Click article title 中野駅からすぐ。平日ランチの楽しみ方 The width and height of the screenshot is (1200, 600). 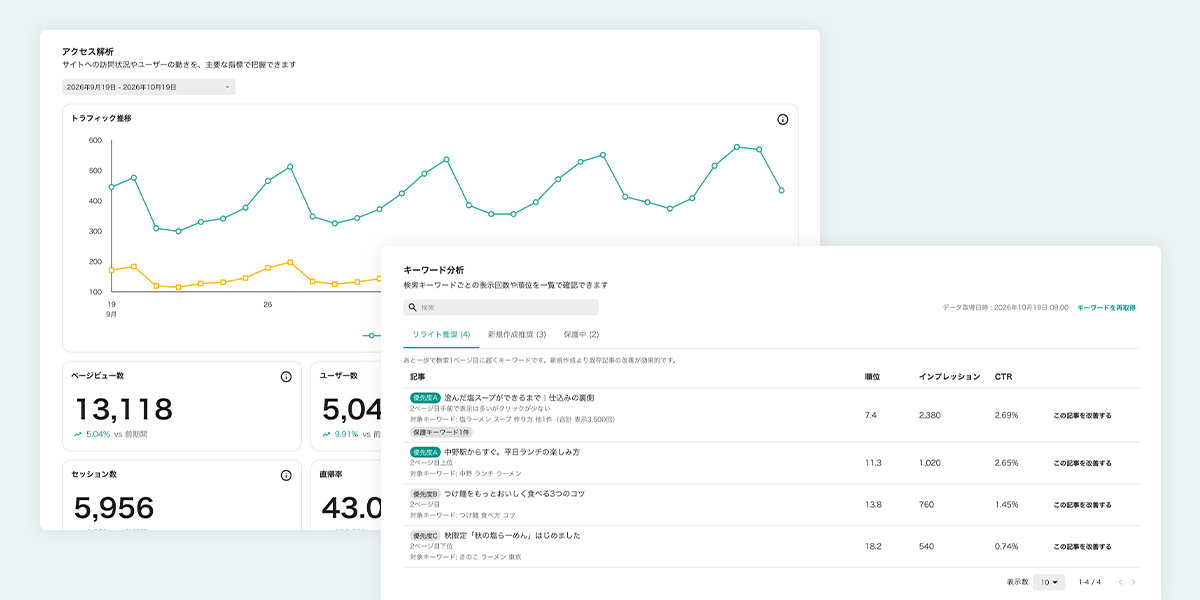(512, 452)
